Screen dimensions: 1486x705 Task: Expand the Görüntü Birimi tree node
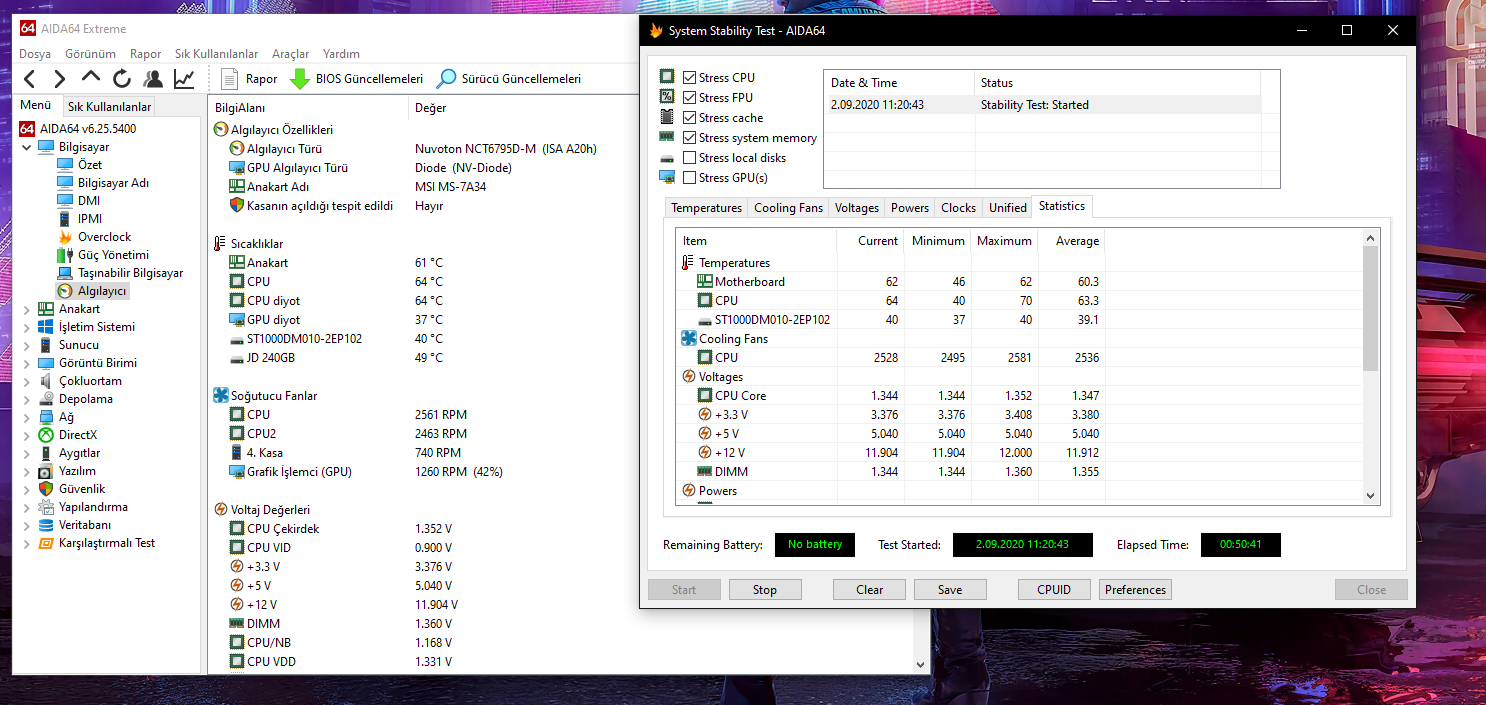27,363
